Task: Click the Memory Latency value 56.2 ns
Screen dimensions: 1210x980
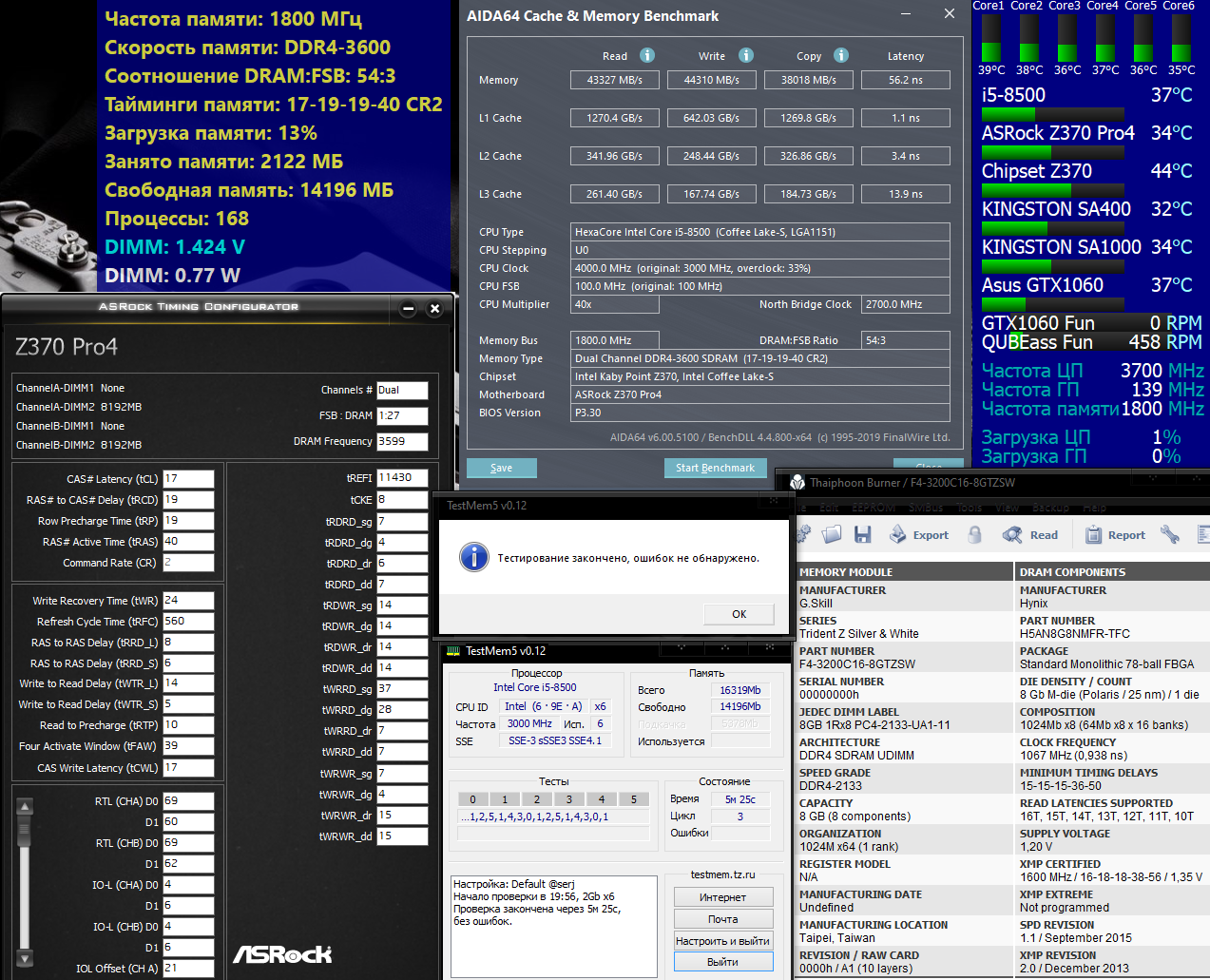Action: pos(906,80)
